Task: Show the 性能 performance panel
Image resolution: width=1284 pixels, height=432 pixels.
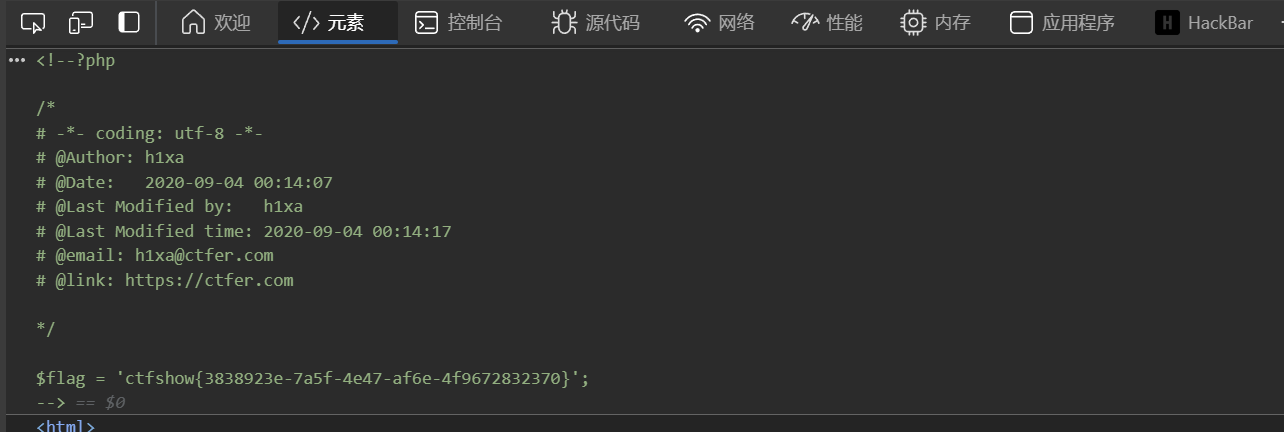Action: 826,23
